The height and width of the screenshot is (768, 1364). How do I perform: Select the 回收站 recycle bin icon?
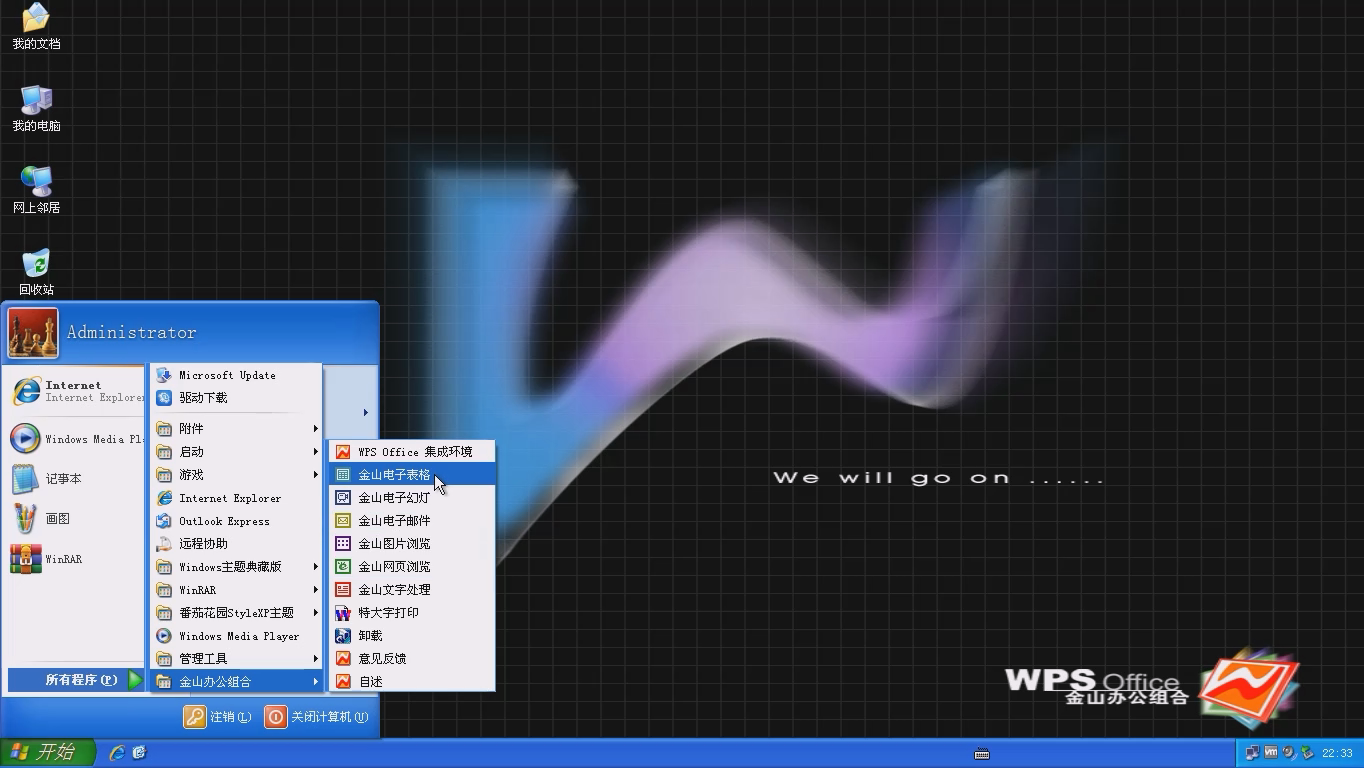tap(36, 272)
